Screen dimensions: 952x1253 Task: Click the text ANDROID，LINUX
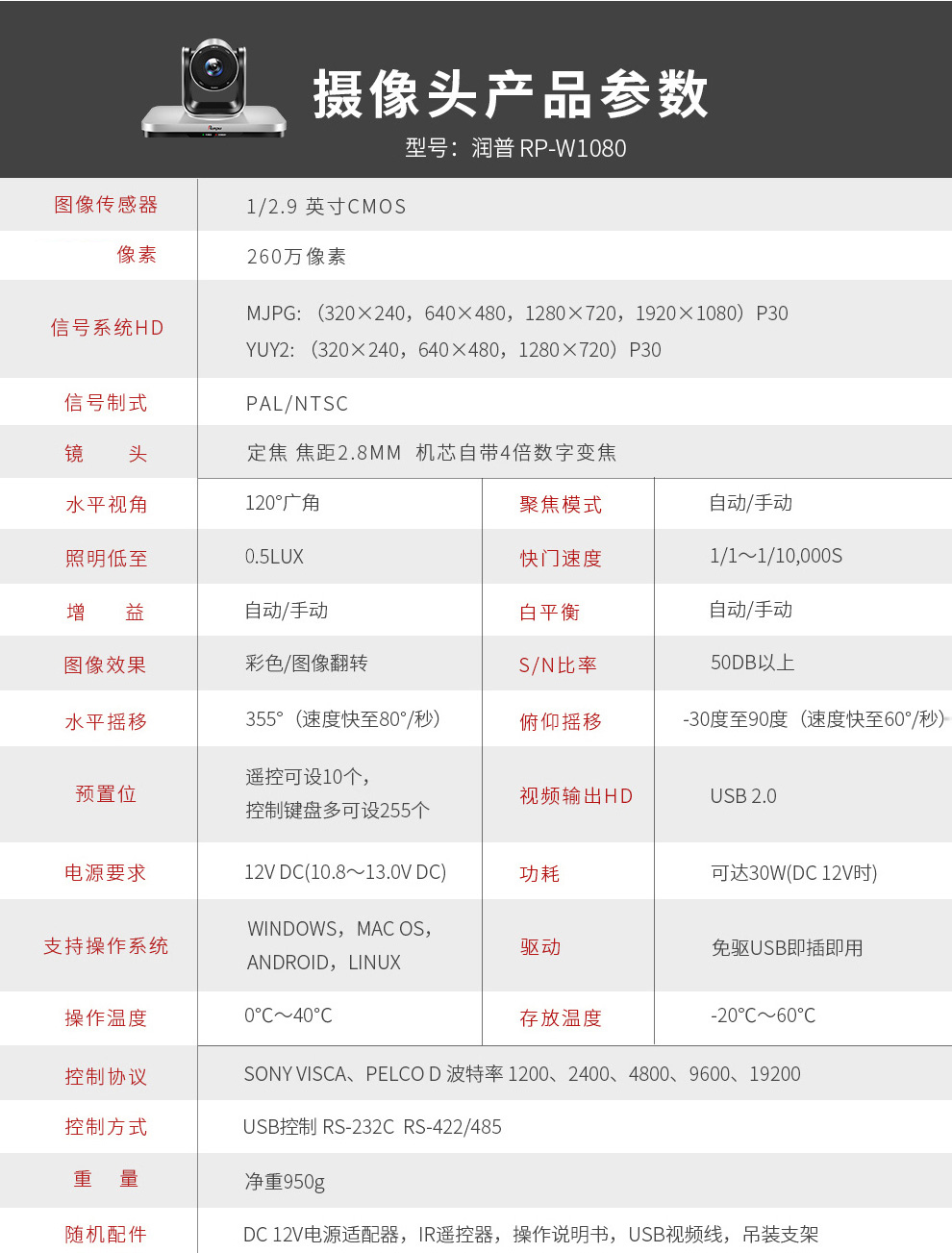[x=324, y=963]
